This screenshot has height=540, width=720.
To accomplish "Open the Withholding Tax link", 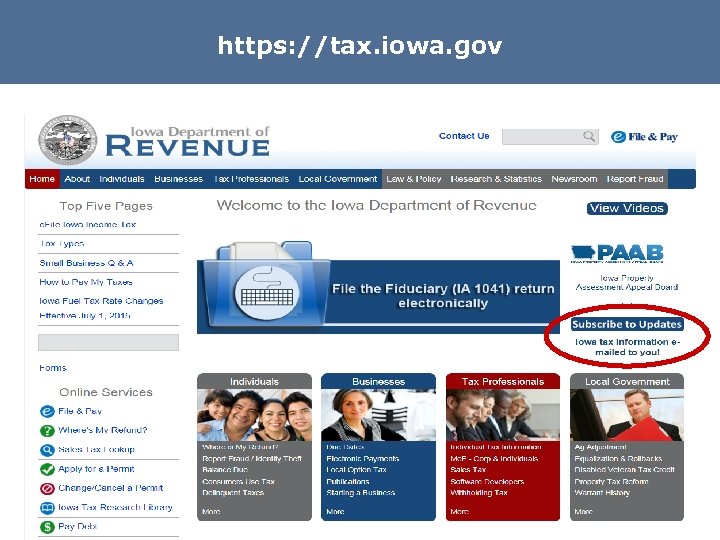I will coord(479,493).
